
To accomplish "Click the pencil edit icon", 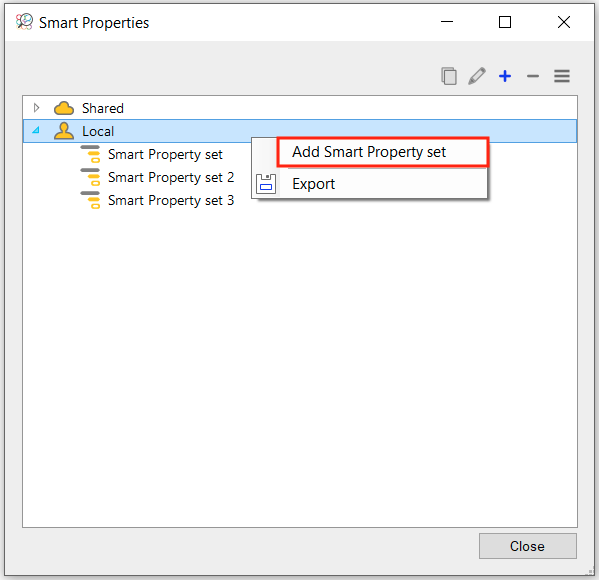I will pos(477,76).
